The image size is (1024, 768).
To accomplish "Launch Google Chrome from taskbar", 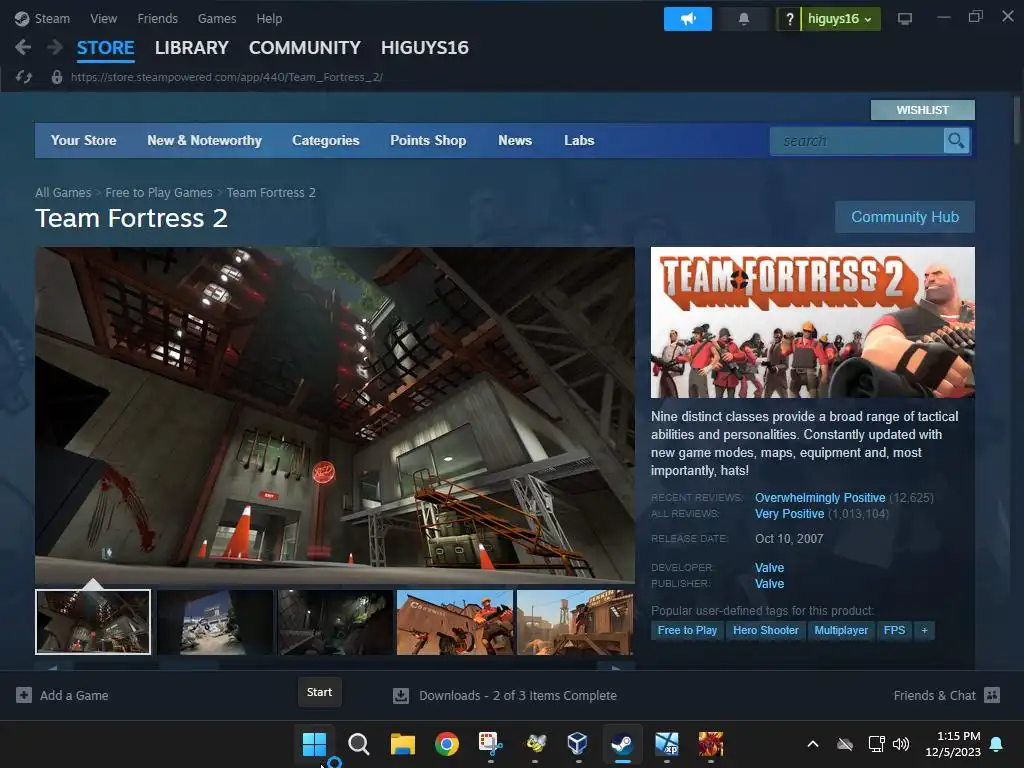I will point(447,744).
